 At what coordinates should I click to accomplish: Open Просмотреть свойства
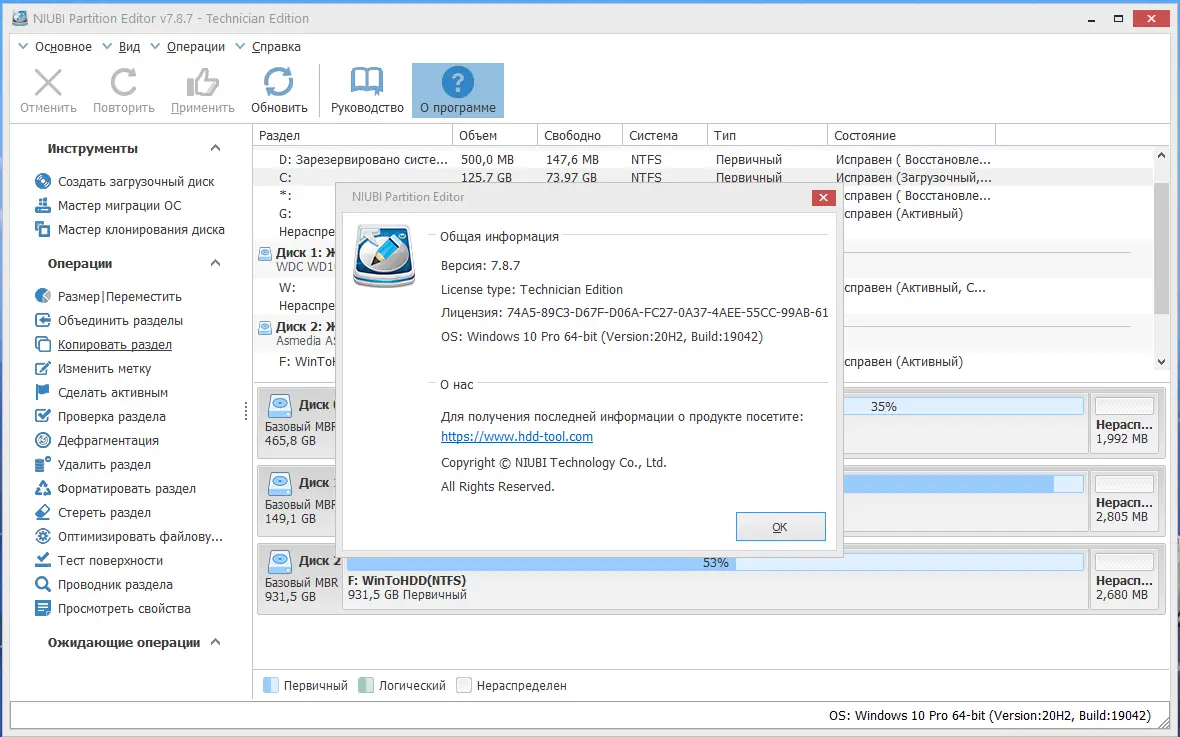113,610
